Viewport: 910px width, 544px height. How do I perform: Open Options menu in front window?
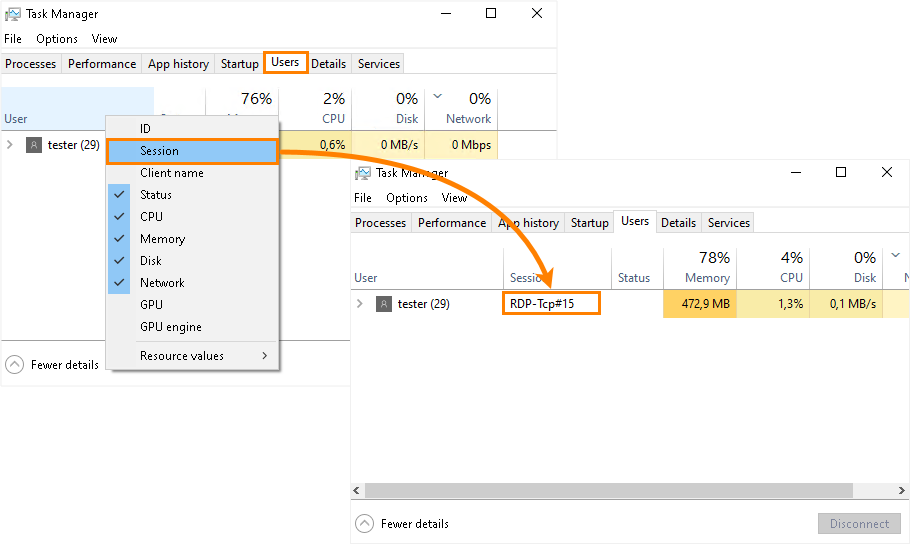[x=407, y=198]
